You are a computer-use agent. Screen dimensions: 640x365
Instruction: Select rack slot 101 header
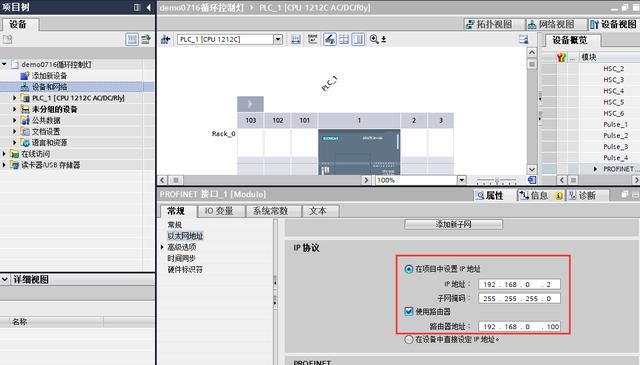(304, 120)
